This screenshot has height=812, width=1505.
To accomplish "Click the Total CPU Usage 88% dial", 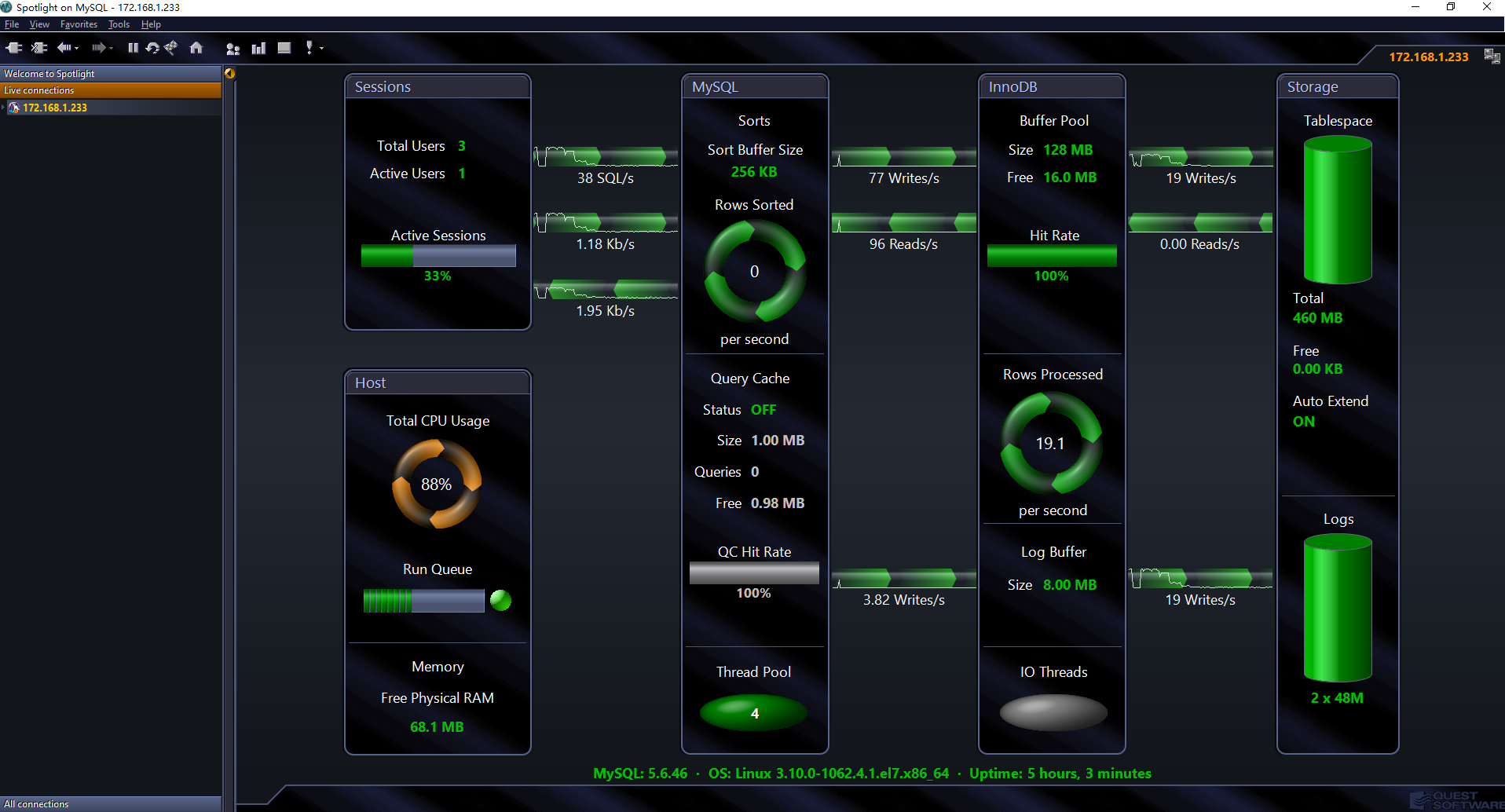I will pyautogui.click(x=437, y=484).
